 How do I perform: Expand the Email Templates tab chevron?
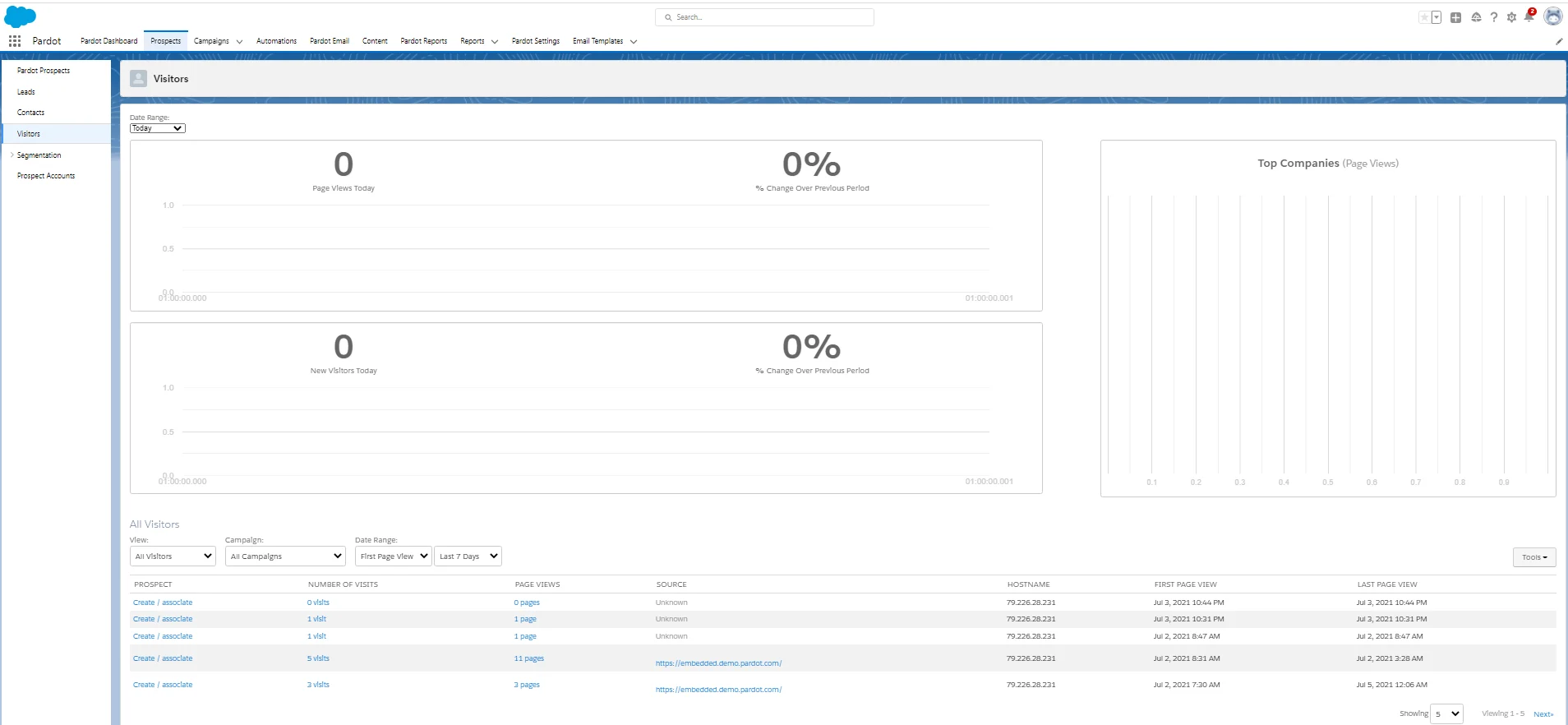coord(634,42)
